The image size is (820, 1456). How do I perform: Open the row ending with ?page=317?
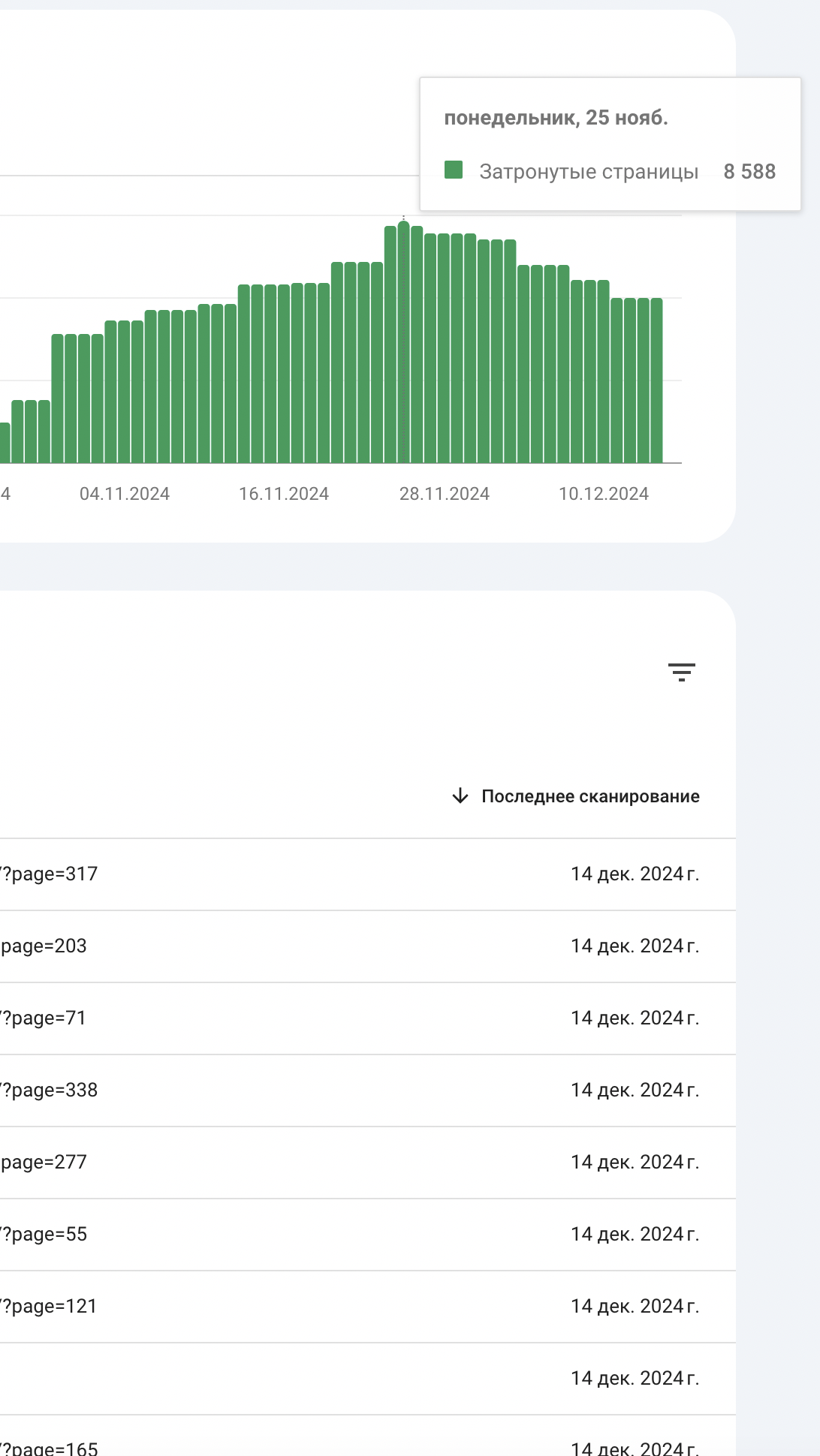point(50,874)
